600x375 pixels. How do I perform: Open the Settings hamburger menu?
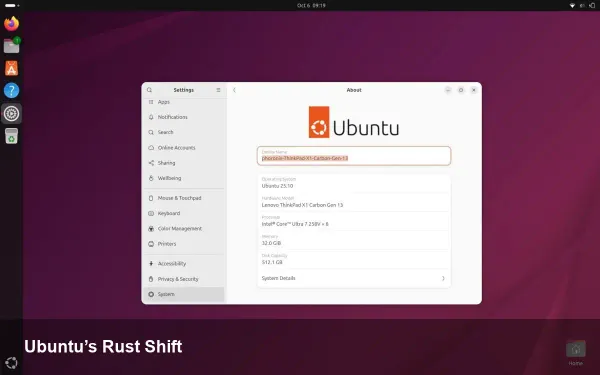pyautogui.click(x=218, y=90)
